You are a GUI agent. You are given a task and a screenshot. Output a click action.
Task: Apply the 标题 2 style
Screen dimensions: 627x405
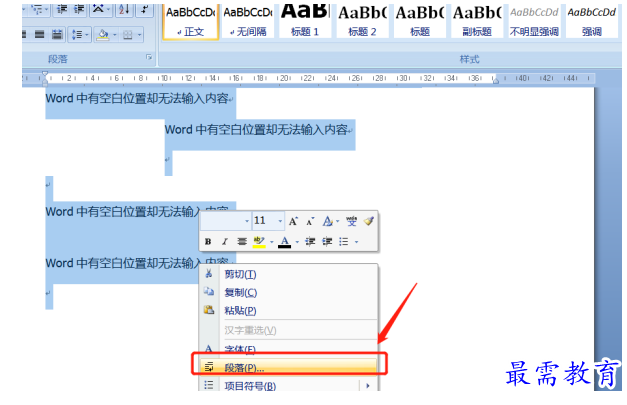point(362,22)
